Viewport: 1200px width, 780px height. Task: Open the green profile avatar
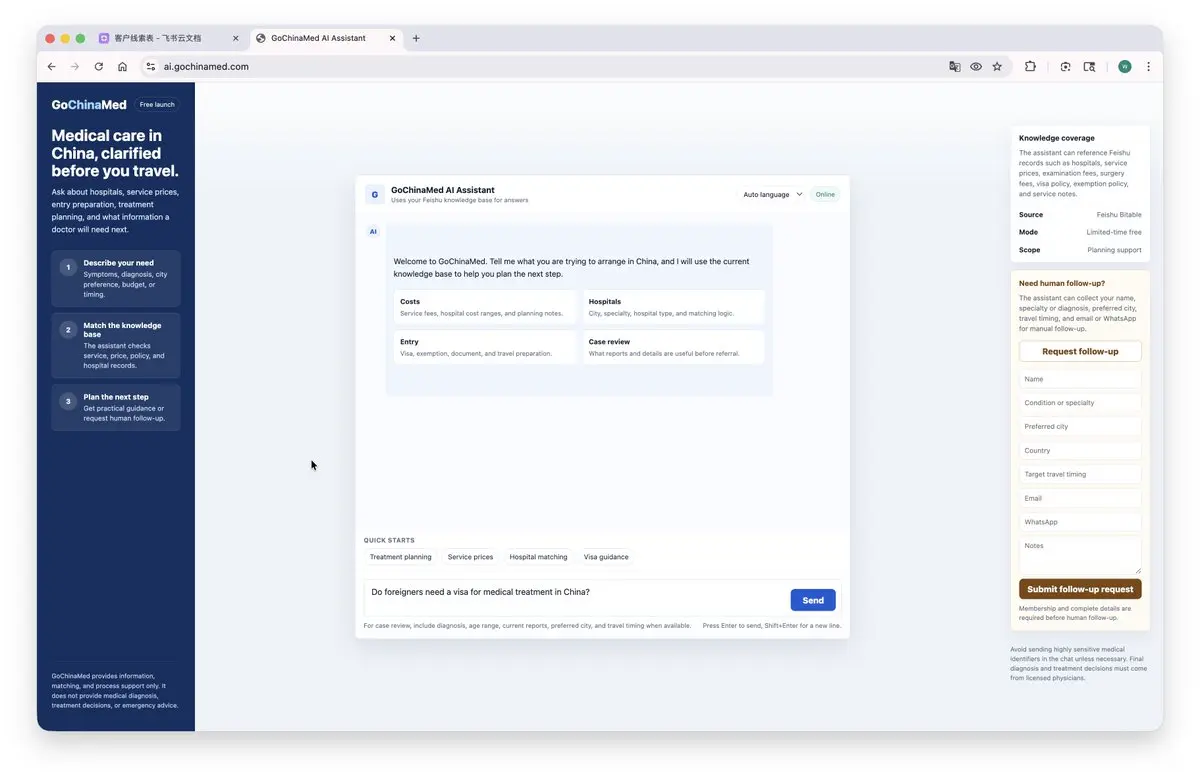click(1125, 67)
